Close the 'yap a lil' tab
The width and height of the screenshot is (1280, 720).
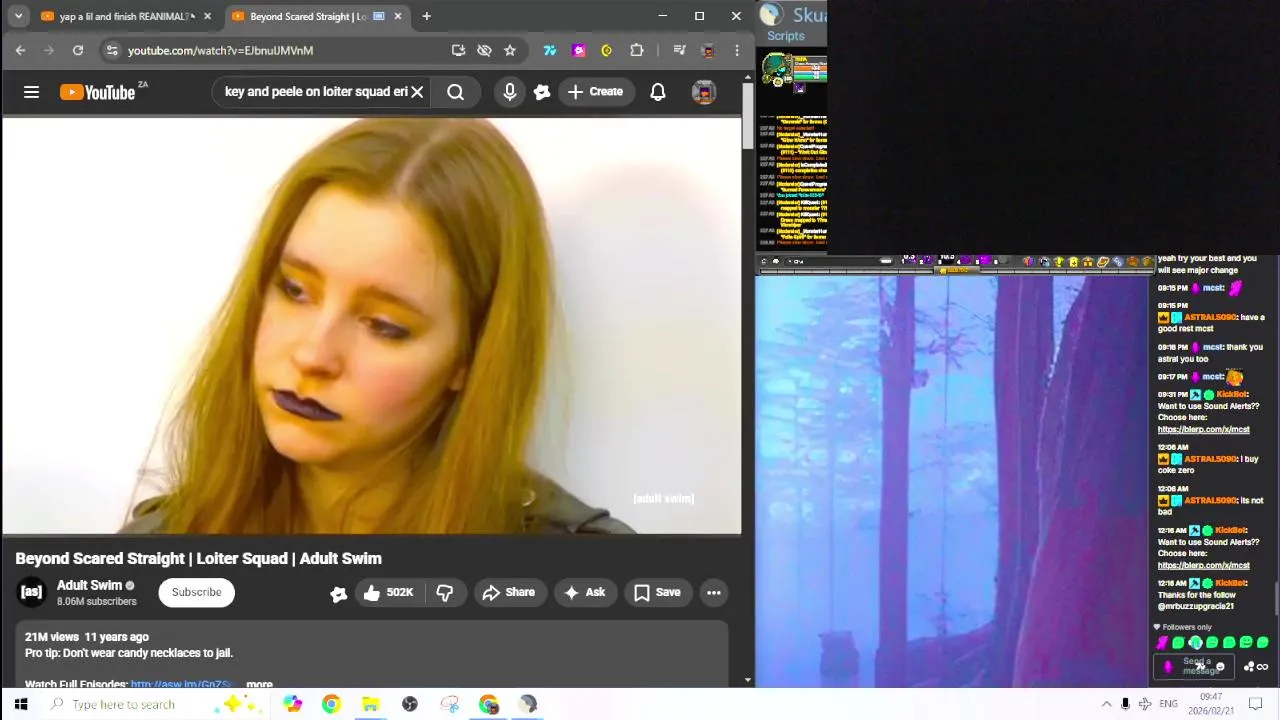(x=207, y=16)
